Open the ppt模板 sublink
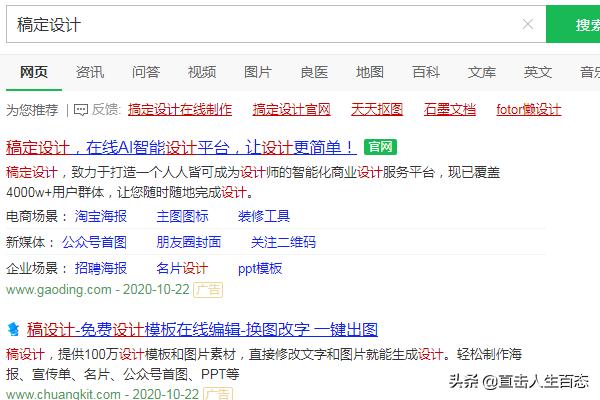 pos(260,269)
